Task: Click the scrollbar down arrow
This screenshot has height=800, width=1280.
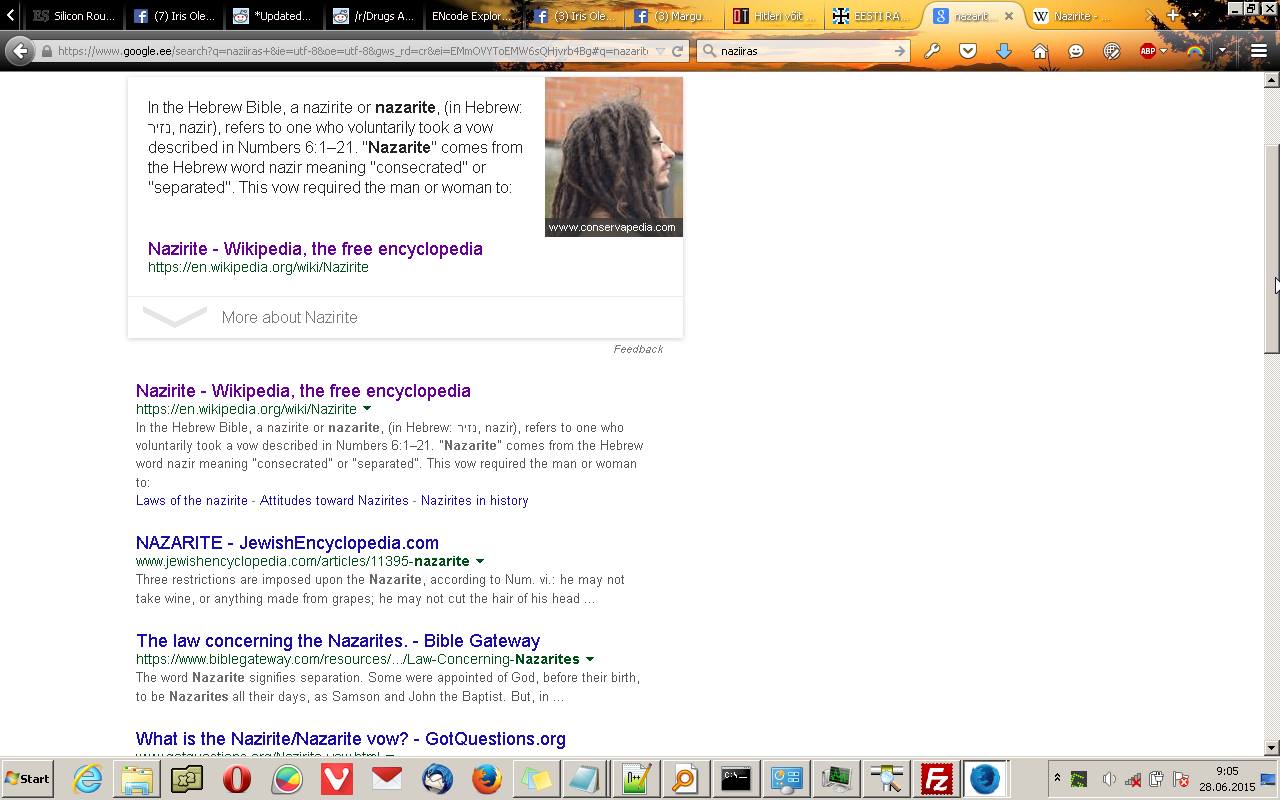Action: (x=1272, y=747)
